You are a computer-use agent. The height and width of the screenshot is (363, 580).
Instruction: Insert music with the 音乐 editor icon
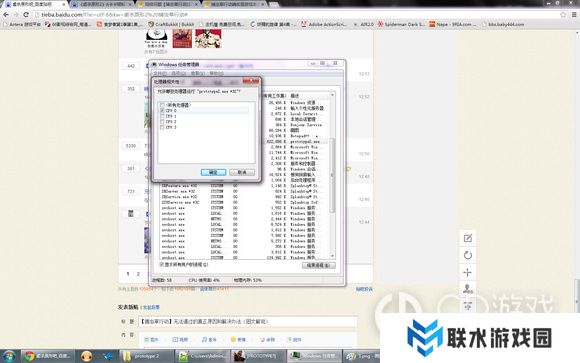pos(209,340)
